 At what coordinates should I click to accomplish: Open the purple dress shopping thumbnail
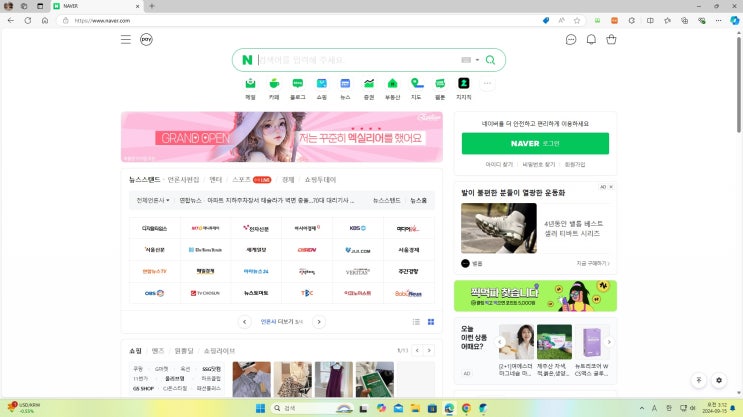point(334,379)
